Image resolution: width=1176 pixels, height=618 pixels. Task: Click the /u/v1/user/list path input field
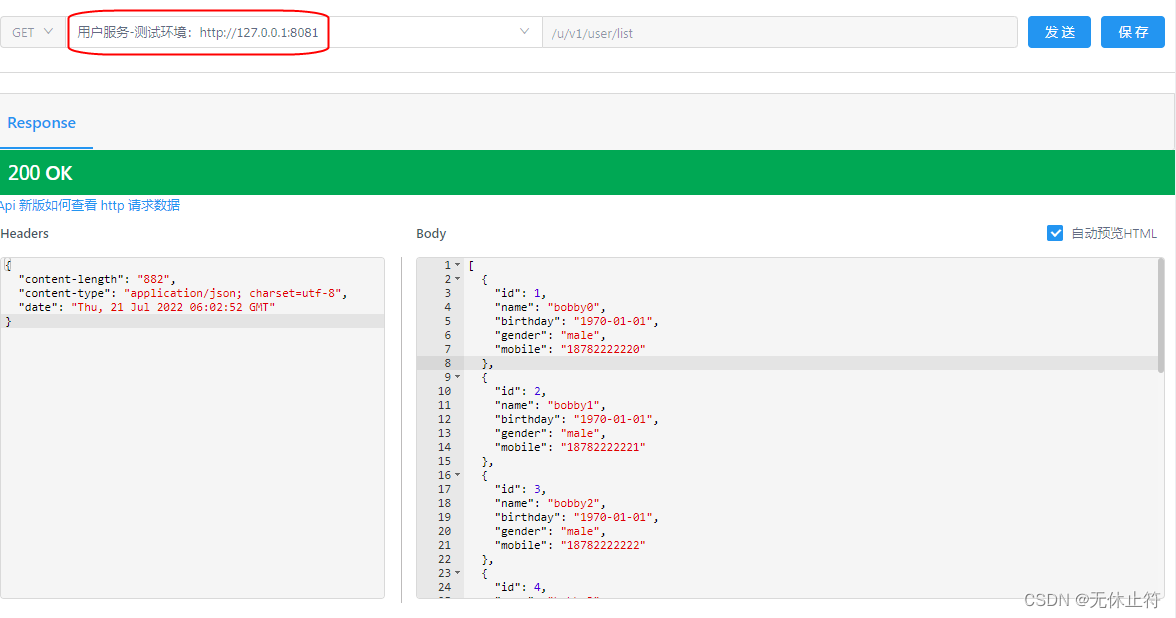coord(780,33)
